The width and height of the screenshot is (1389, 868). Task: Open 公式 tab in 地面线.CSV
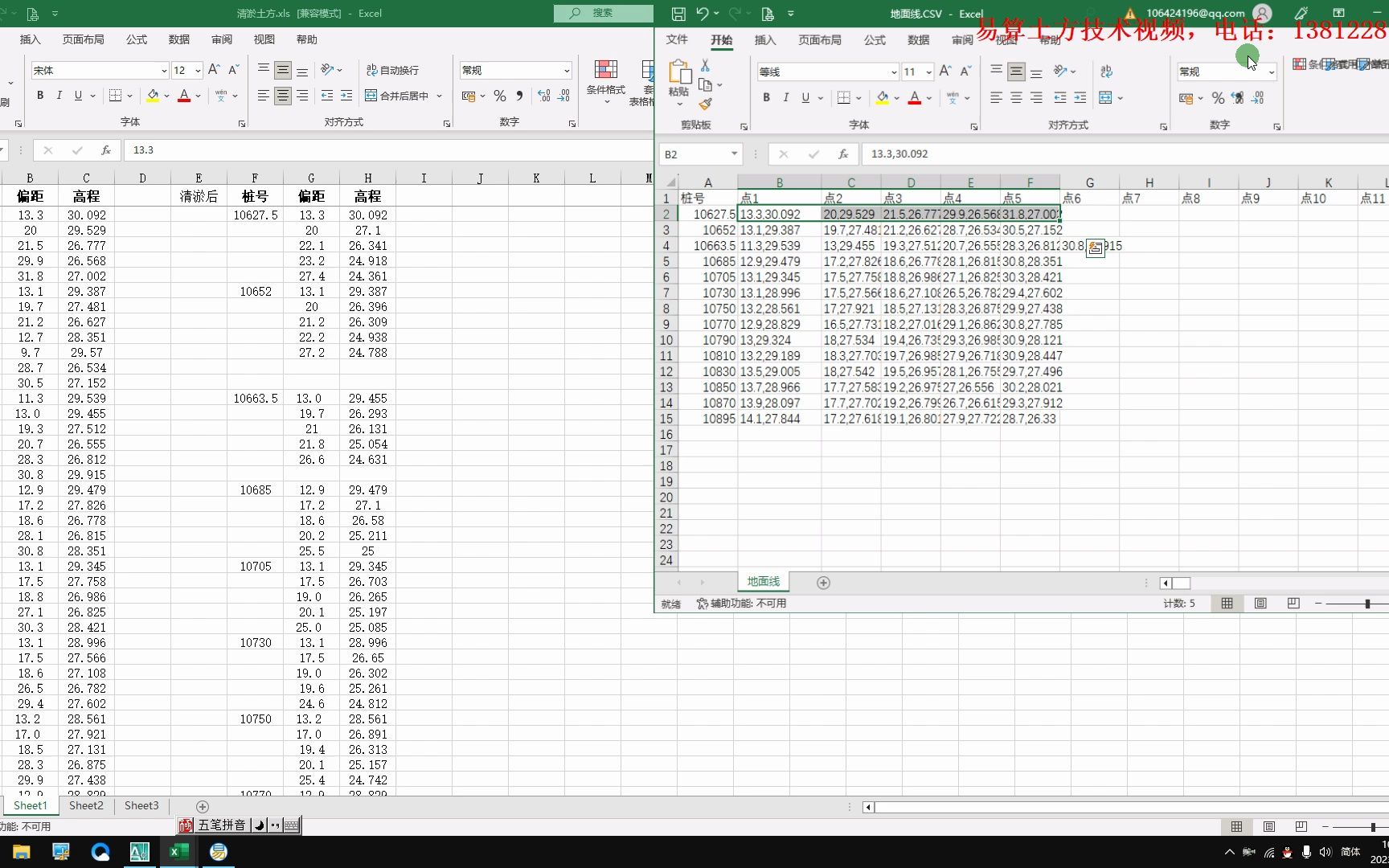coord(875,39)
